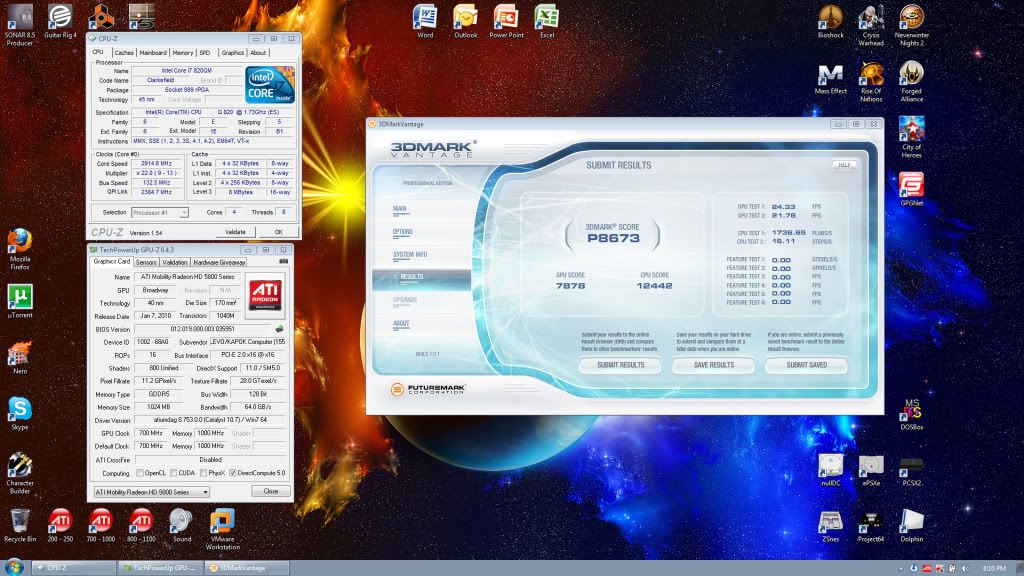This screenshot has width=1024, height=576.
Task: Select the nullDC emulator icon
Action: (831, 470)
